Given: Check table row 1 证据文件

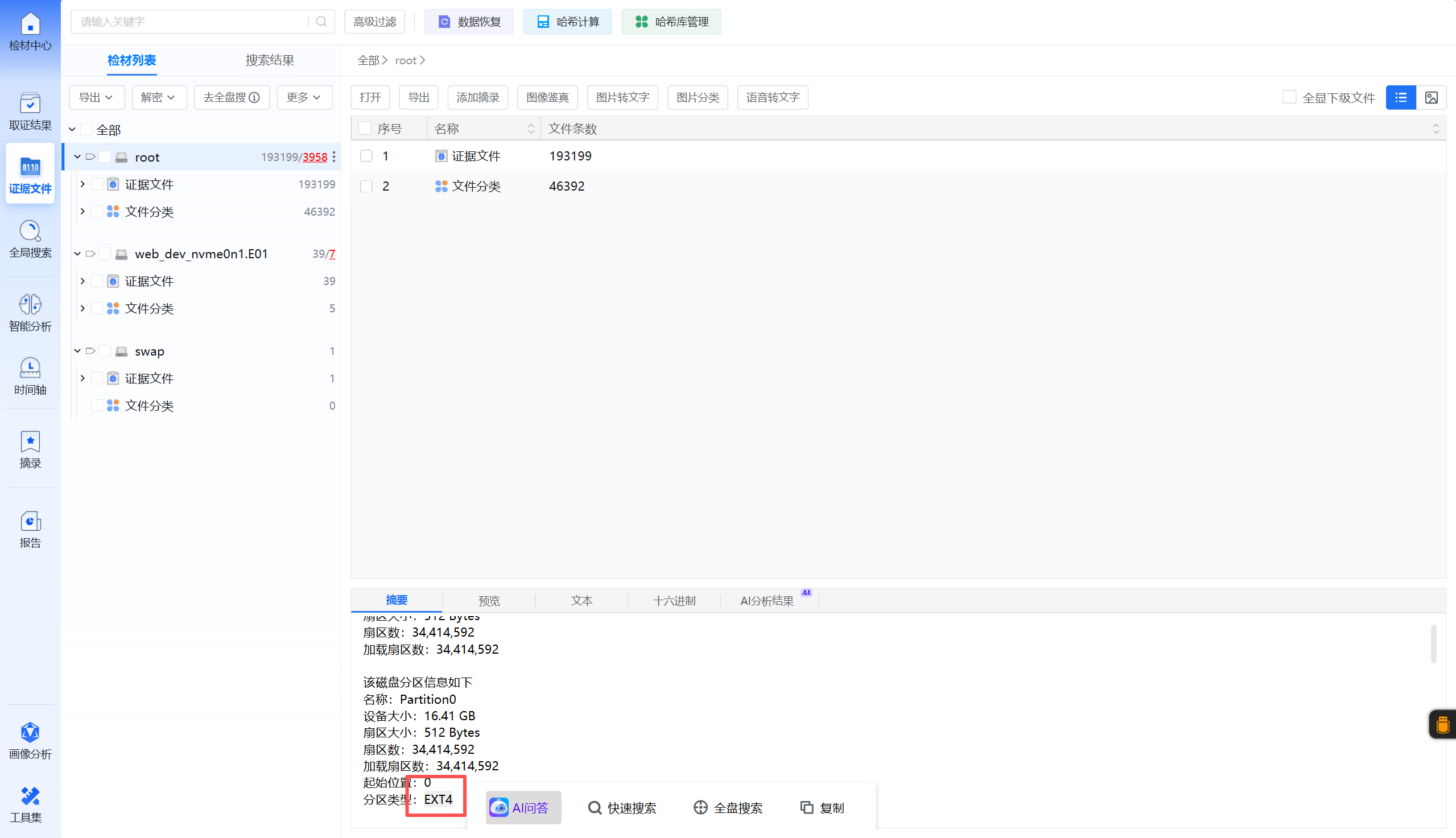Looking at the screenshot, I should (366, 156).
